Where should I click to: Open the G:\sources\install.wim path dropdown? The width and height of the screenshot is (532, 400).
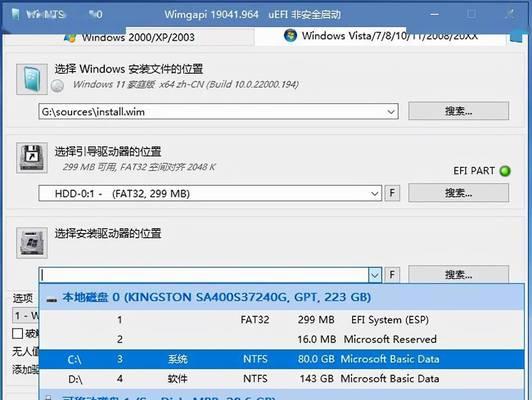[391, 112]
